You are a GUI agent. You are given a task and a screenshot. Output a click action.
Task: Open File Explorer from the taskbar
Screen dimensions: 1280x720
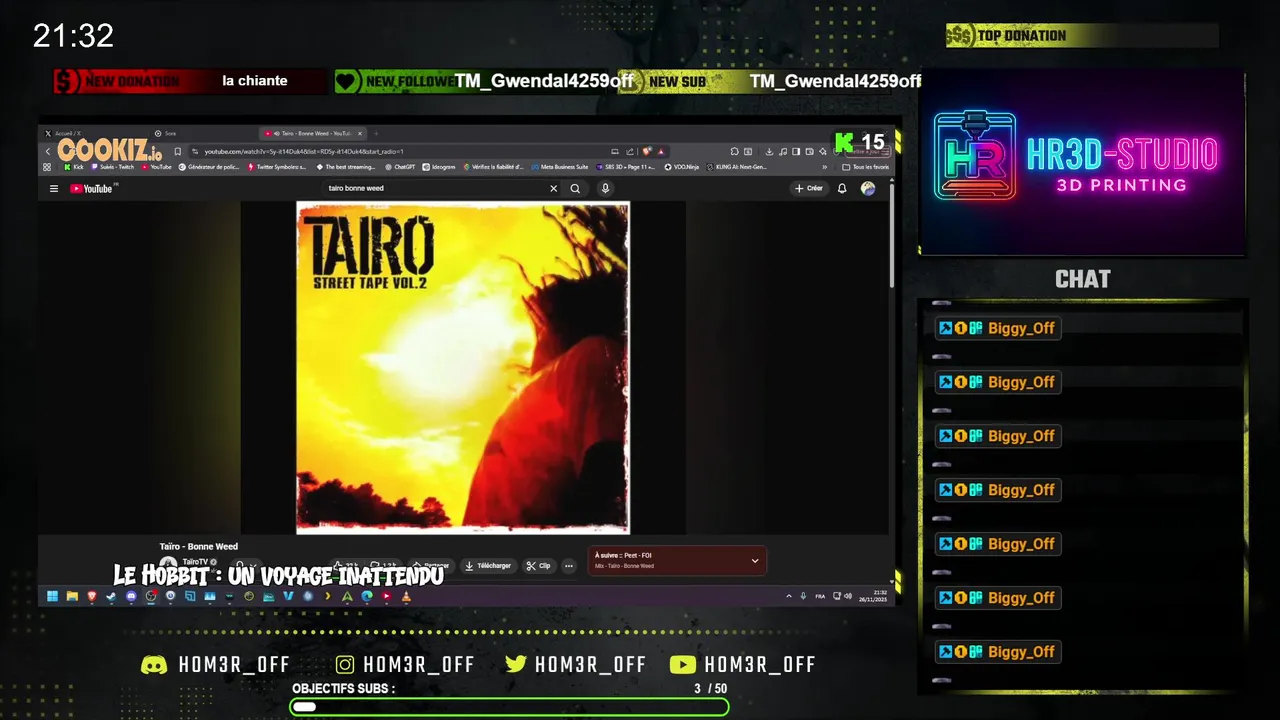72,596
